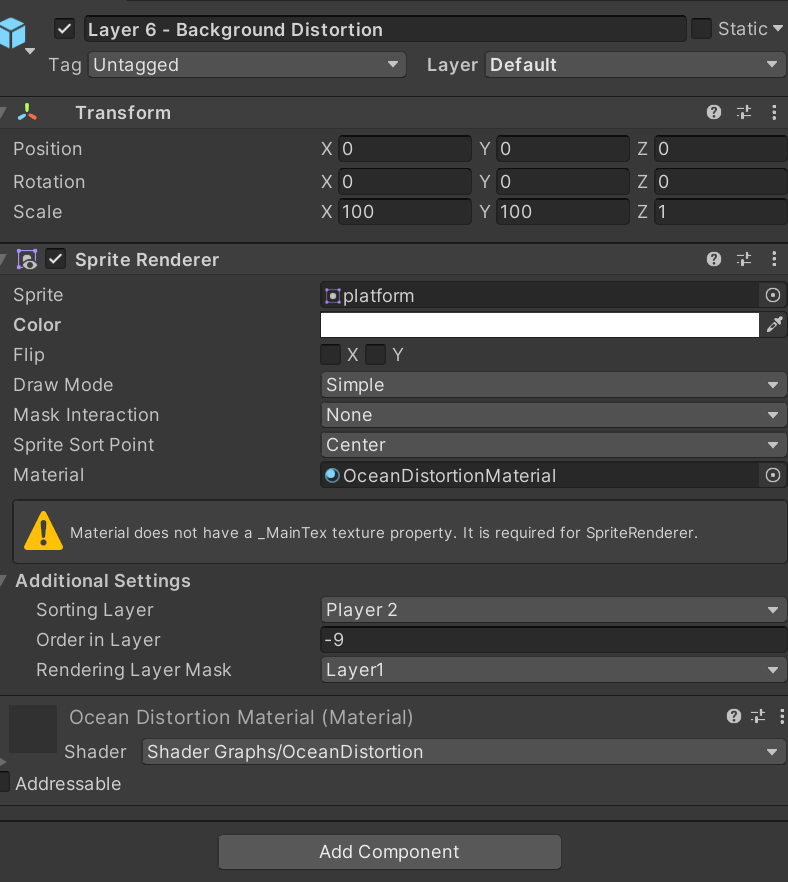Toggle the GameObject active checkbox
Image resolution: width=788 pixels, height=882 pixels.
tap(64, 28)
